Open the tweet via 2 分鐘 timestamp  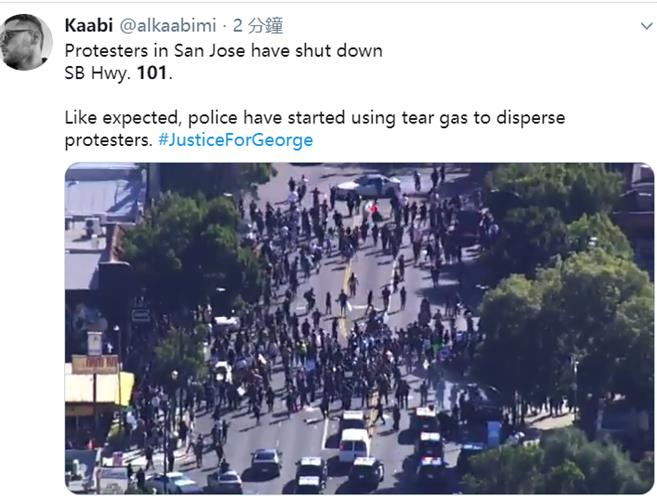click(x=258, y=26)
